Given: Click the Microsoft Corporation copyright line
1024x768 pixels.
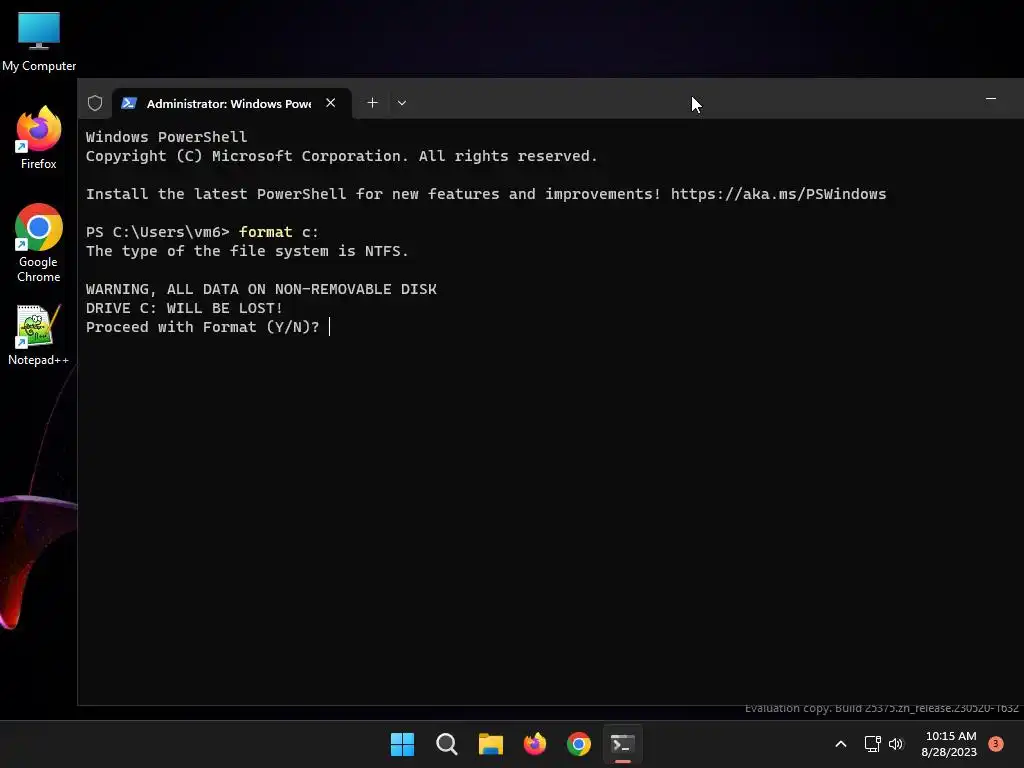Looking at the screenshot, I should coord(342,156).
